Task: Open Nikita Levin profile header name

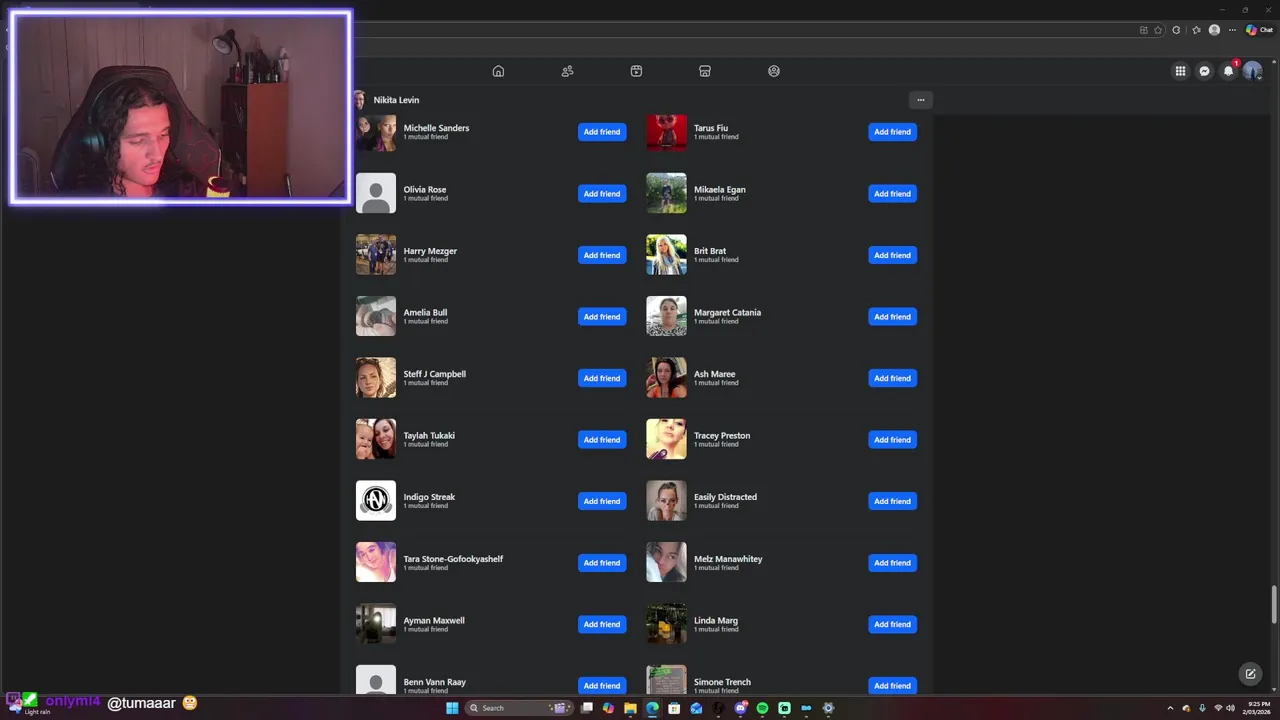Action: 396,100
